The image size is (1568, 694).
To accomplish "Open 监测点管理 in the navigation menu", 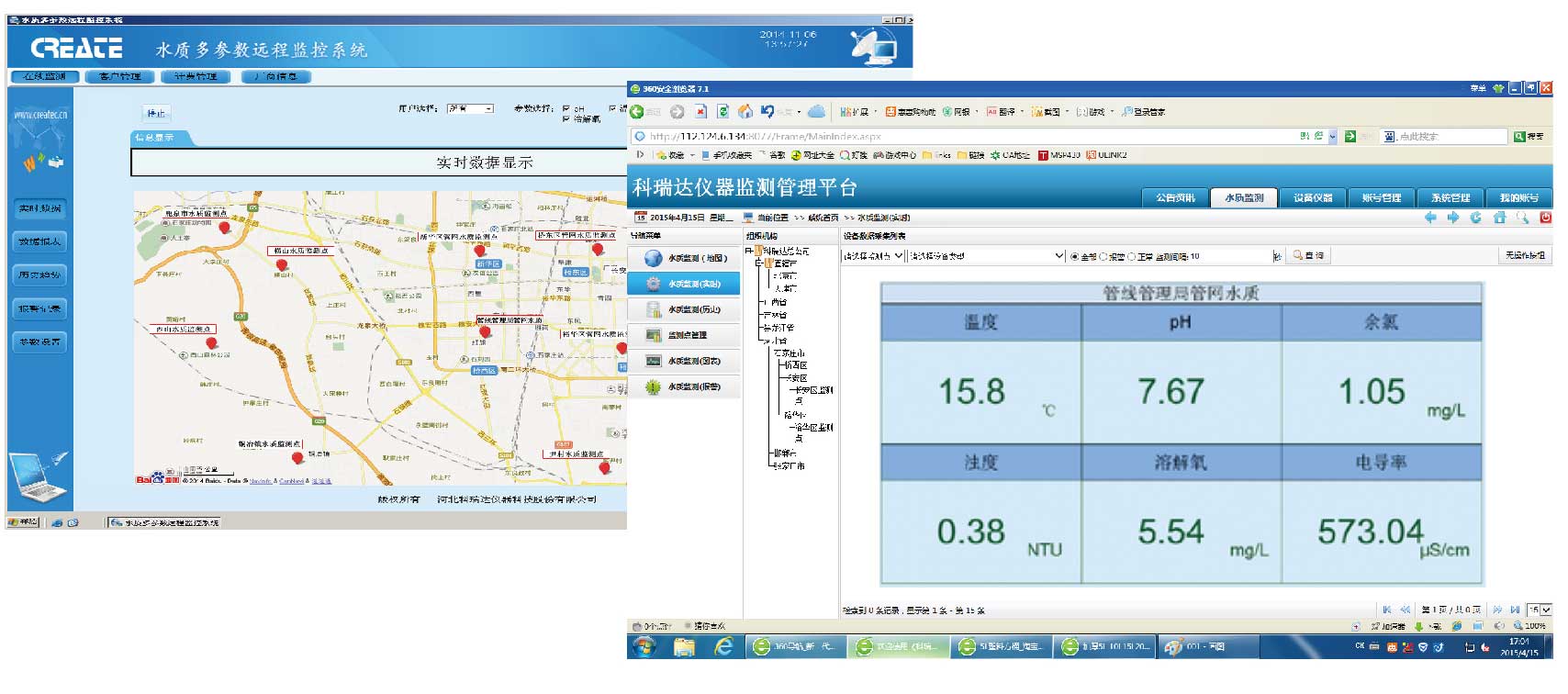I will click(x=684, y=335).
